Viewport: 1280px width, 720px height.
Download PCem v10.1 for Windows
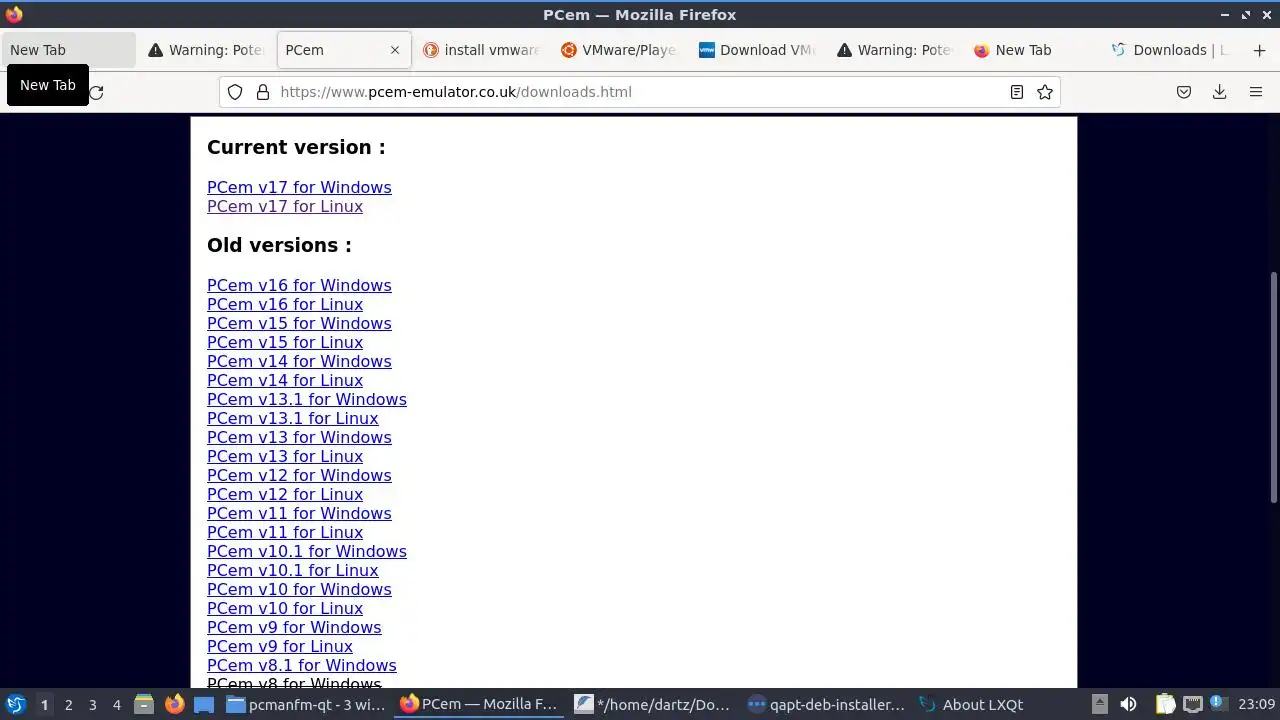pyautogui.click(x=307, y=552)
